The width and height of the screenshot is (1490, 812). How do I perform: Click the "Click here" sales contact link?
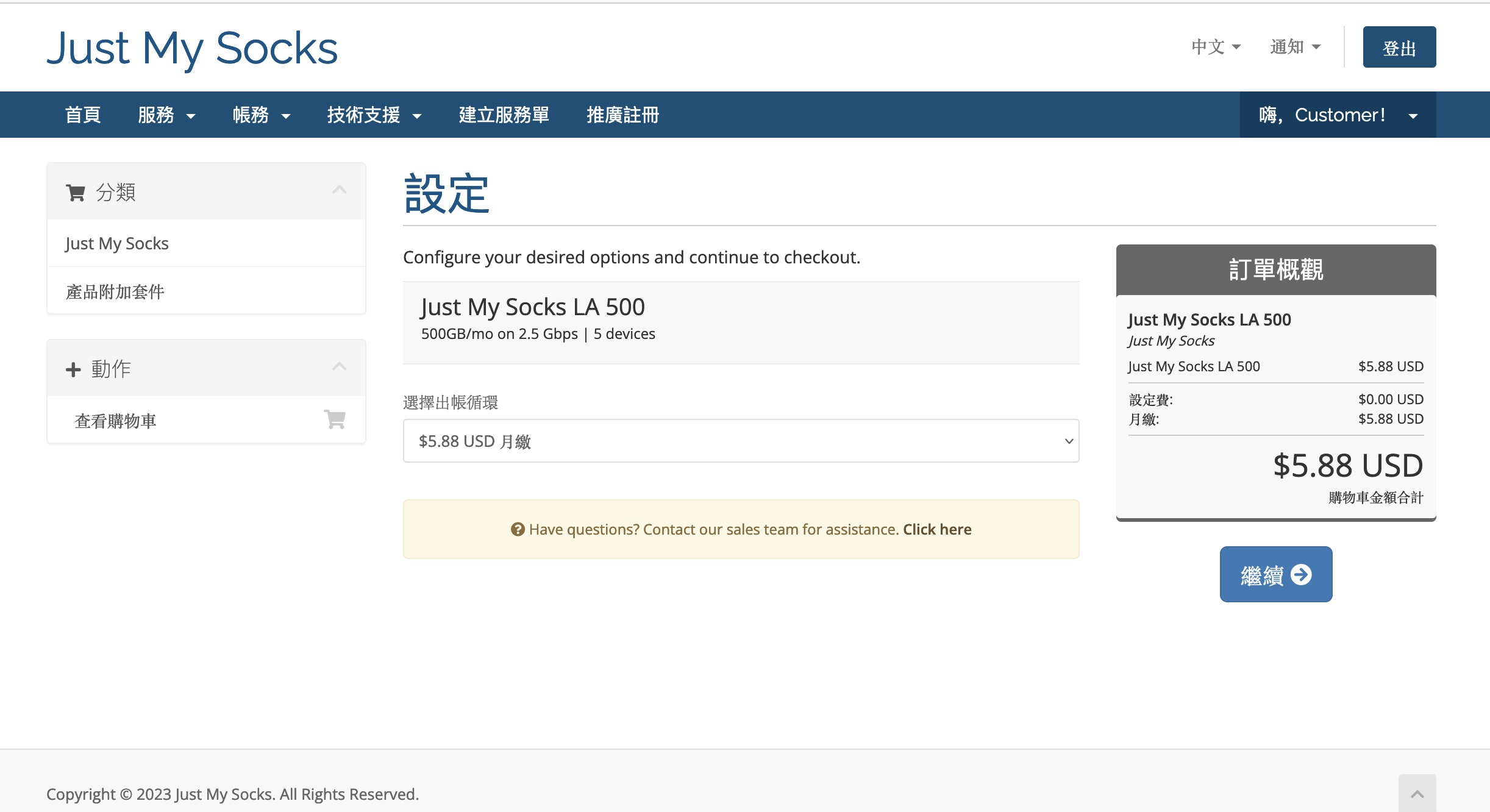[x=937, y=529]
